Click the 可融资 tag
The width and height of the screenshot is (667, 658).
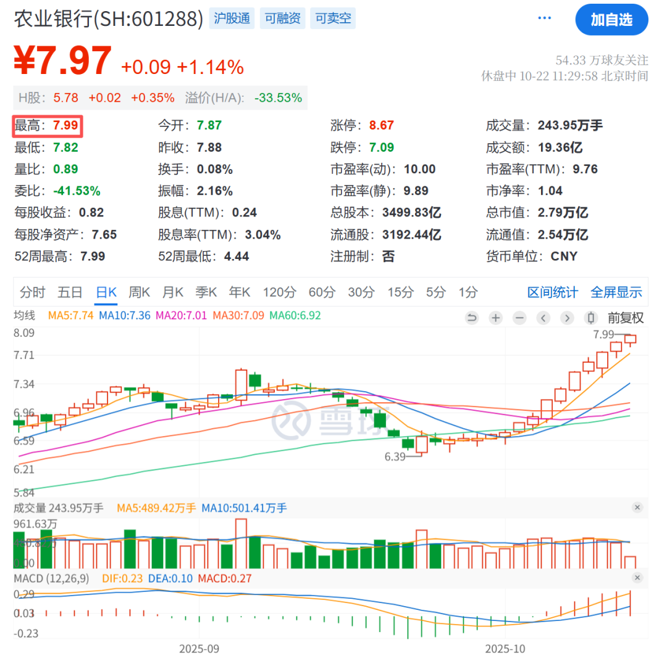[282, 18]
